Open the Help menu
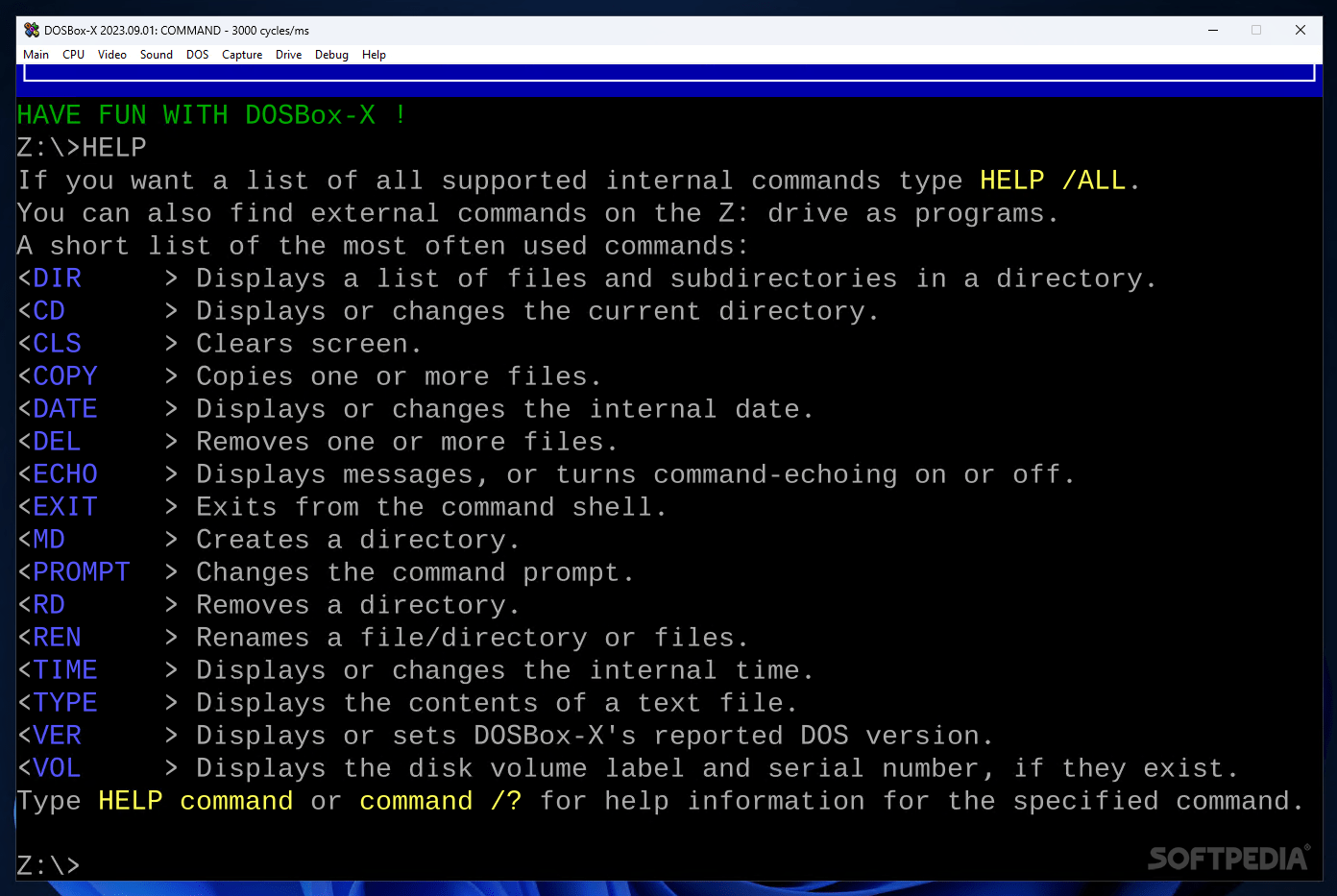Image resolution: width=1337 pixels, height=896 pixels. (x=374, y=55)
